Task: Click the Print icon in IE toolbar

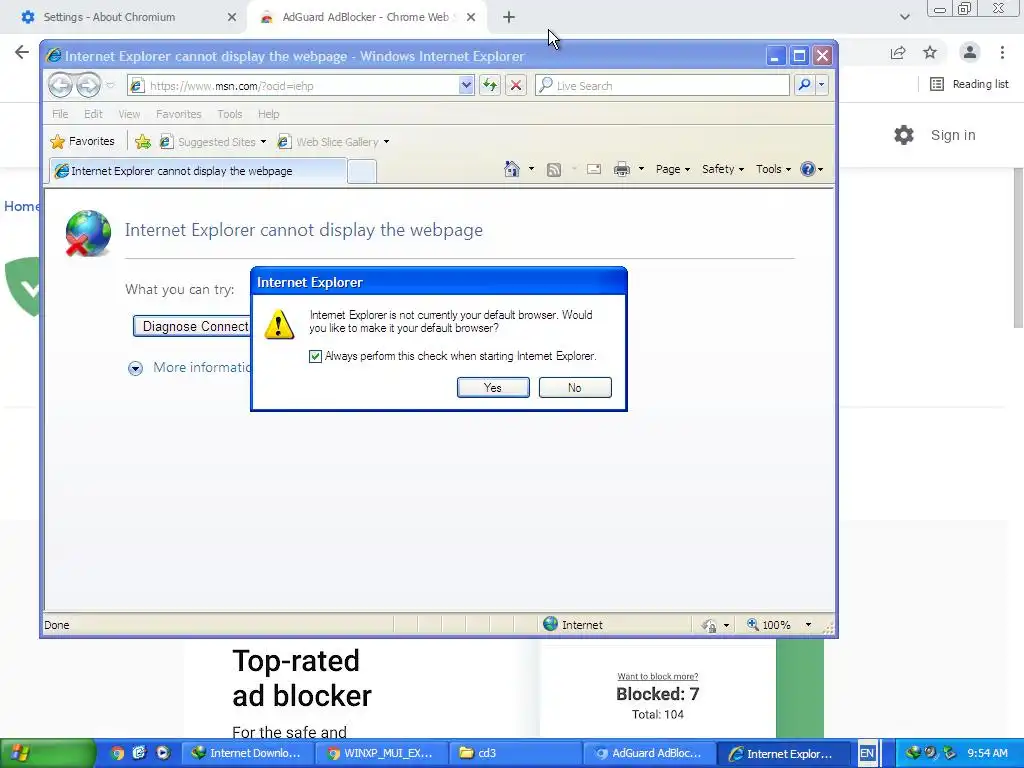Action: point(622,169)
